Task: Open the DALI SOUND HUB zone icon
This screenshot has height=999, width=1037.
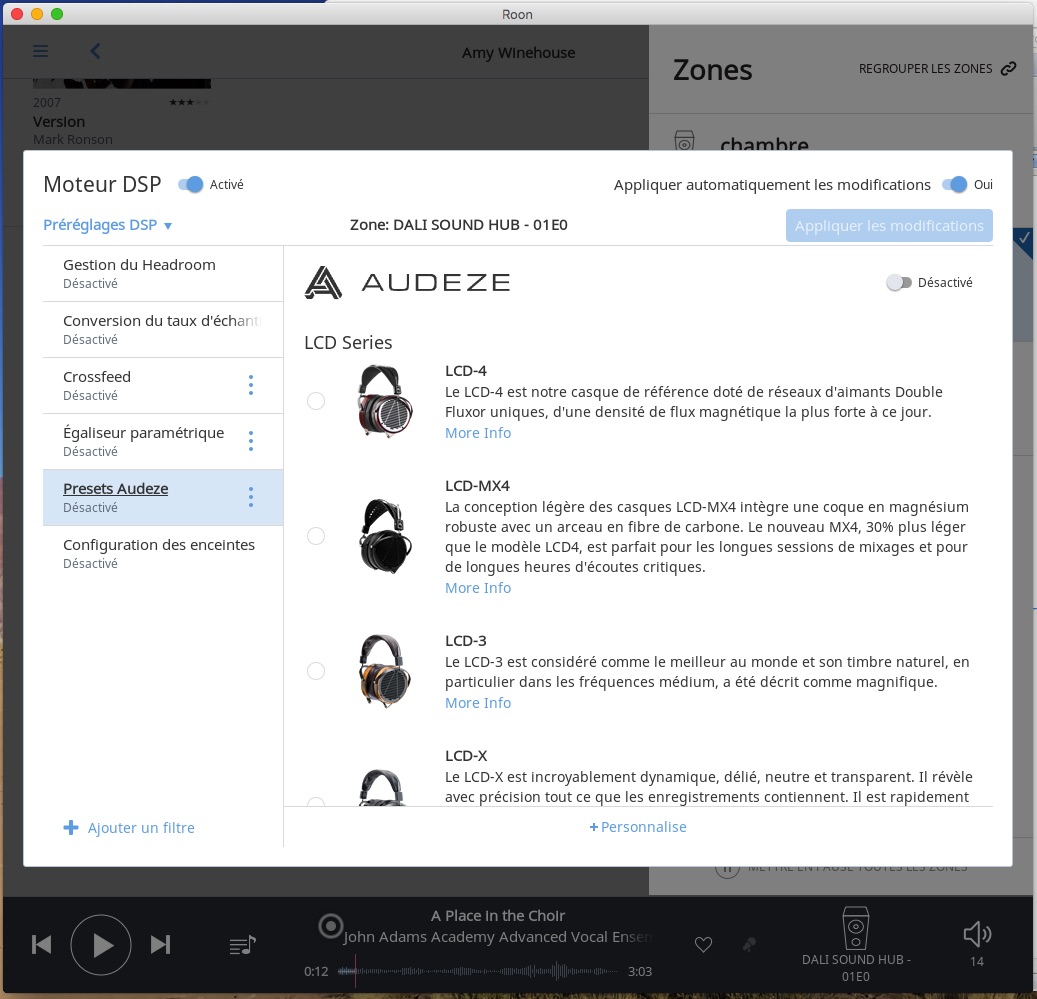Action: (x=856, y=927)
